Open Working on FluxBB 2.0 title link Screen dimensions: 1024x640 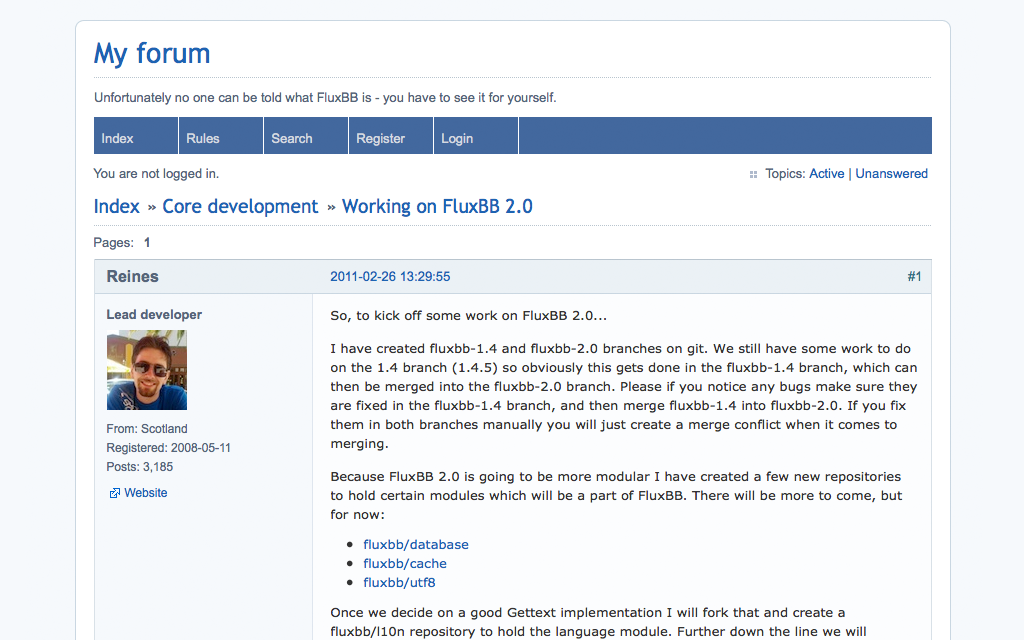click(437, 207)
